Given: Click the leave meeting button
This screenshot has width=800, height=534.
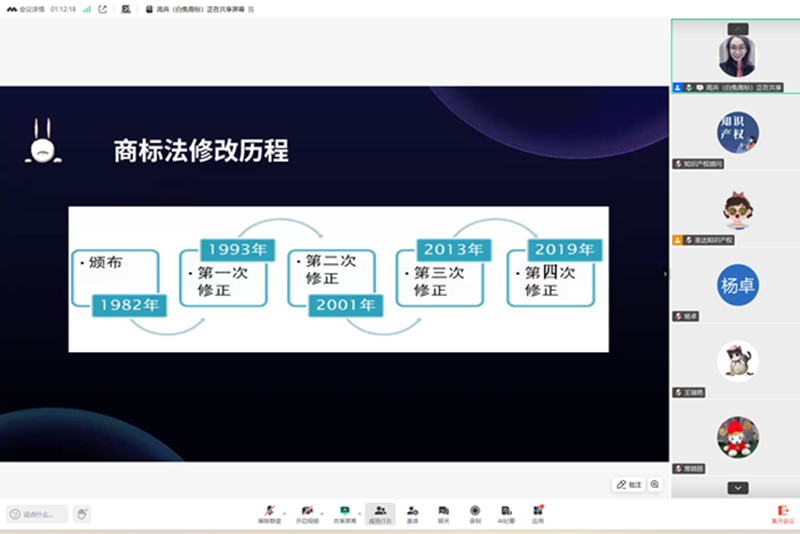Looking at the screenshot, I should click(x=782, y=513).
